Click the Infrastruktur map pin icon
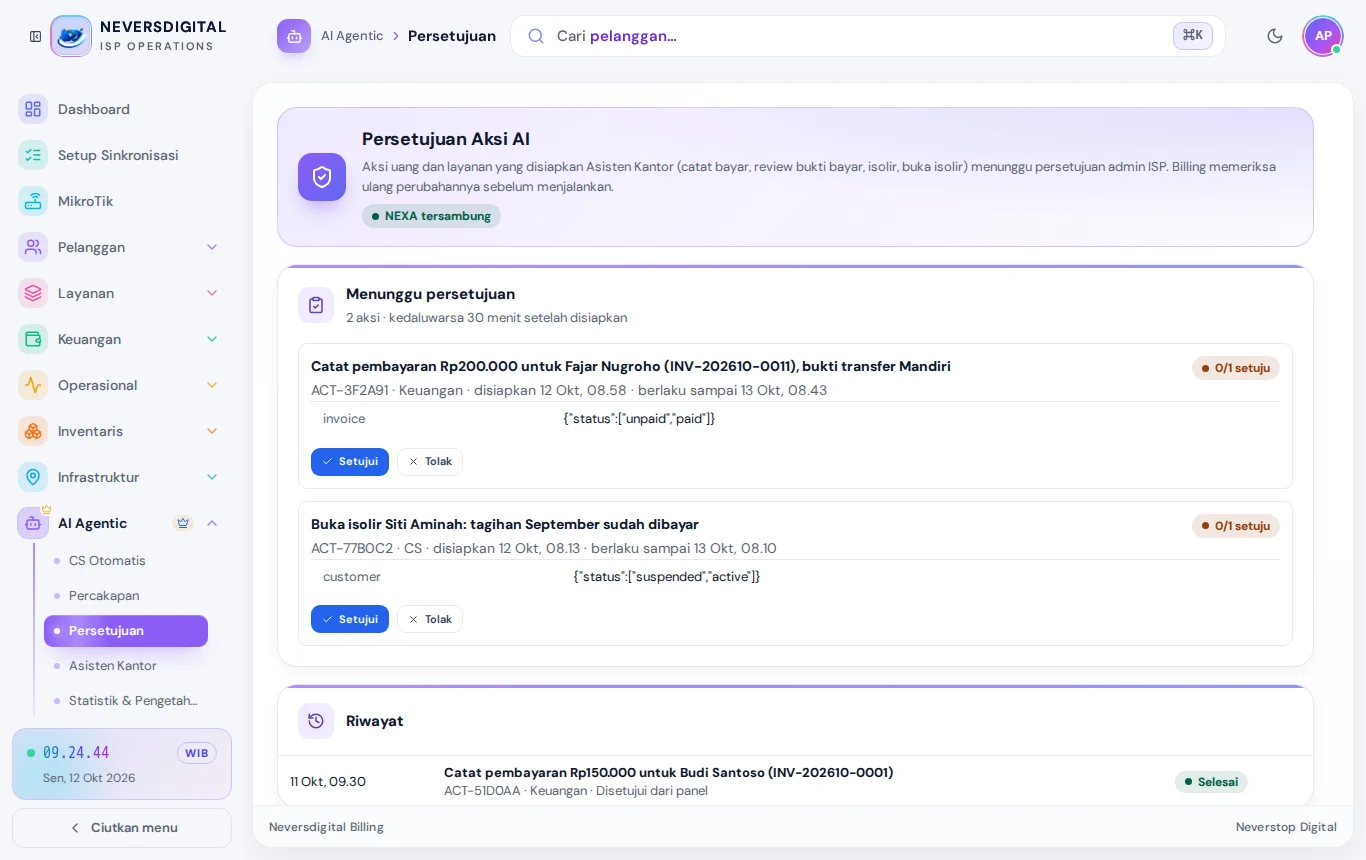1366x860 pixels. [x=33, y=477]
